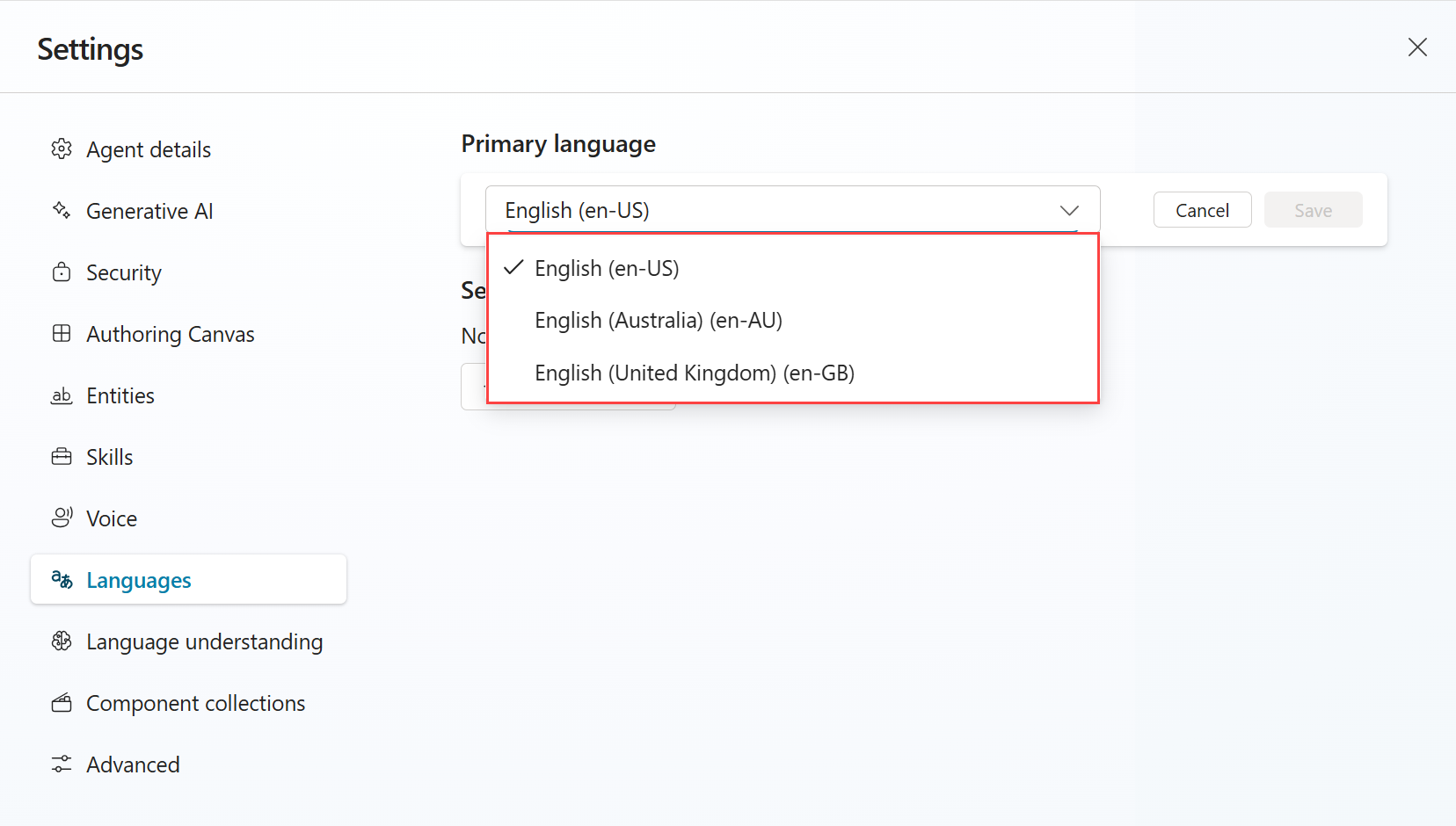Cancel the primary language change
The width and height of the screenshot is (1456, 826).
1203,210
